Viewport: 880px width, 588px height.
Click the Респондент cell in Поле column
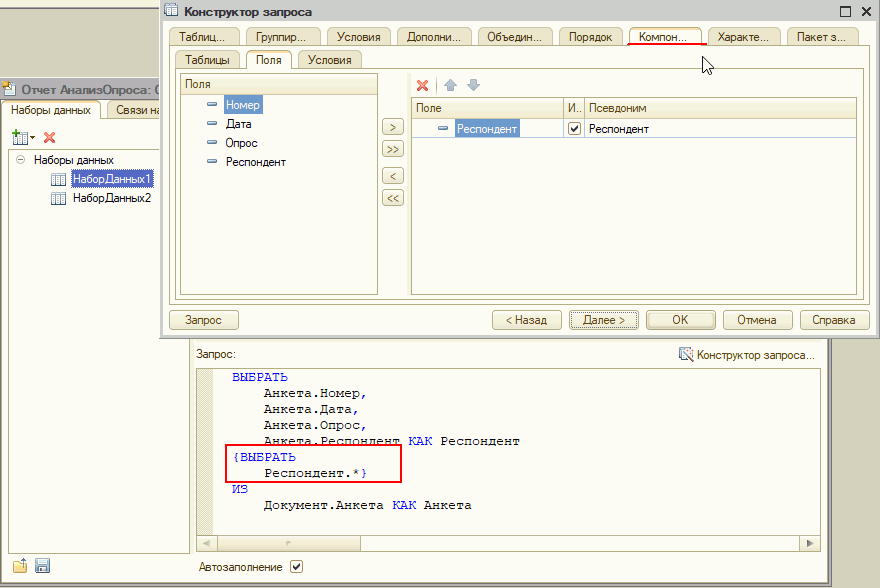click(487, 128)
